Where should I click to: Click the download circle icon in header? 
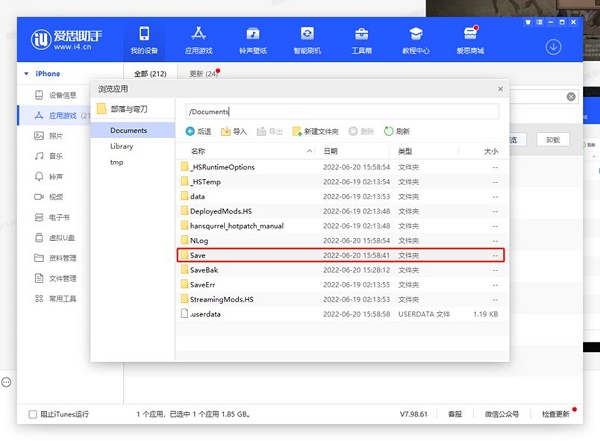point(553,47)
